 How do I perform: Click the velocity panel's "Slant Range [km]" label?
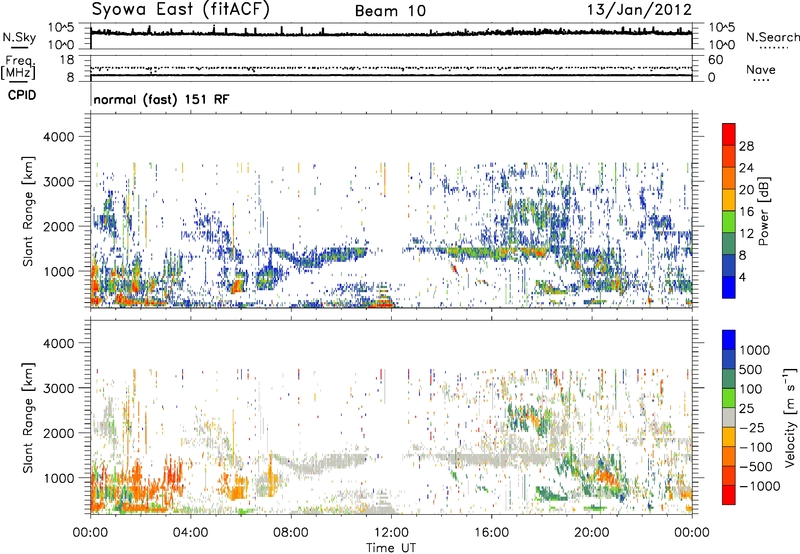pos(28,418)
